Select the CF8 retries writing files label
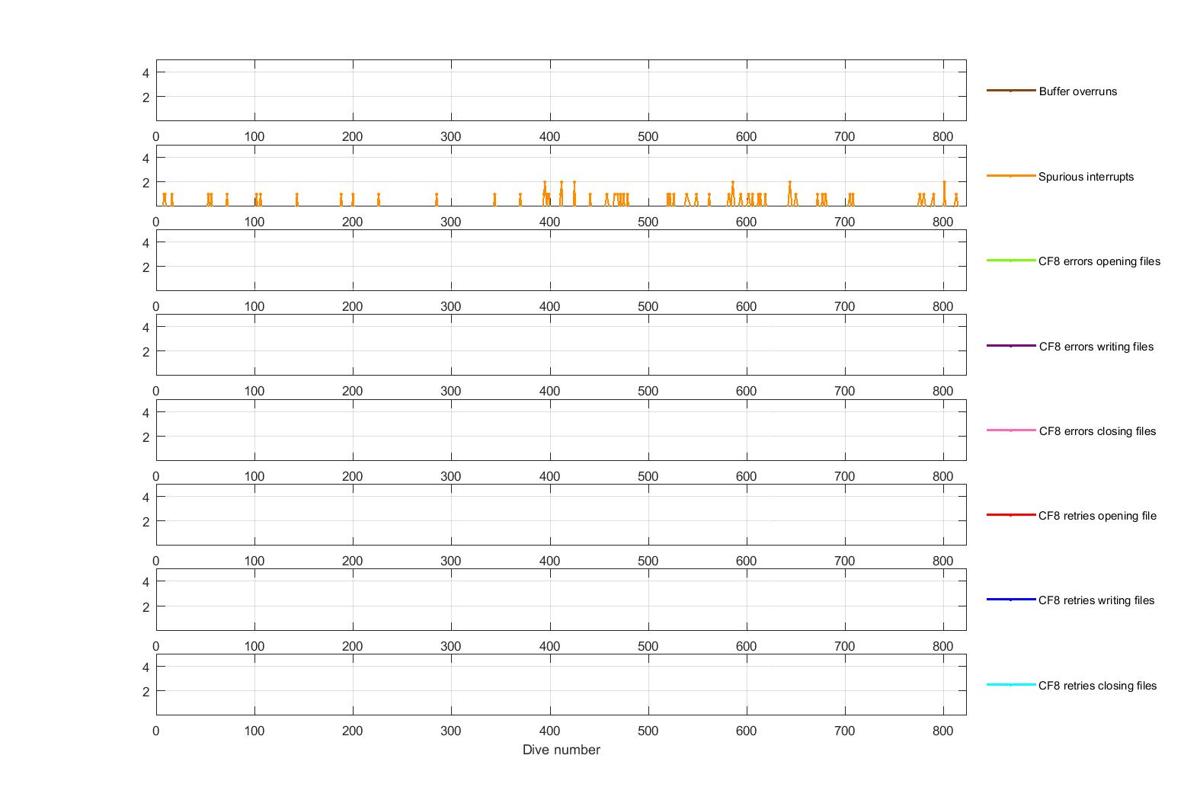The height and width of the screenshot is (804, 1200). (x=1097, y=600)
